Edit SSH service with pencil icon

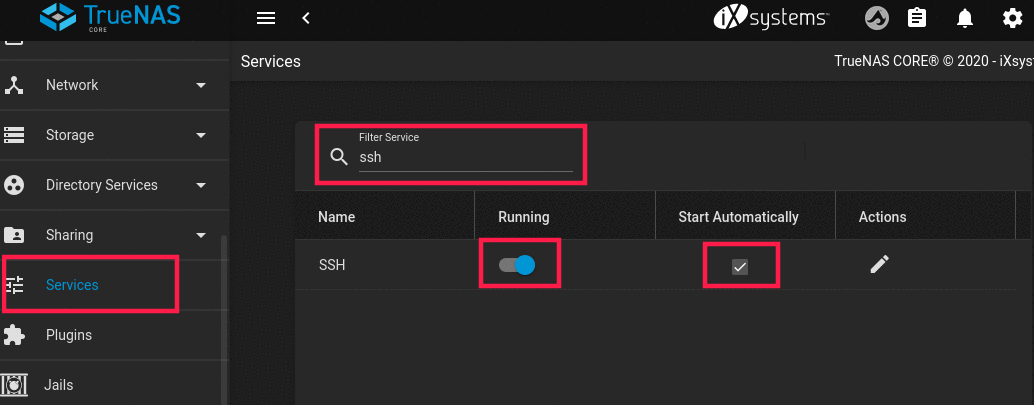[879, 264]
